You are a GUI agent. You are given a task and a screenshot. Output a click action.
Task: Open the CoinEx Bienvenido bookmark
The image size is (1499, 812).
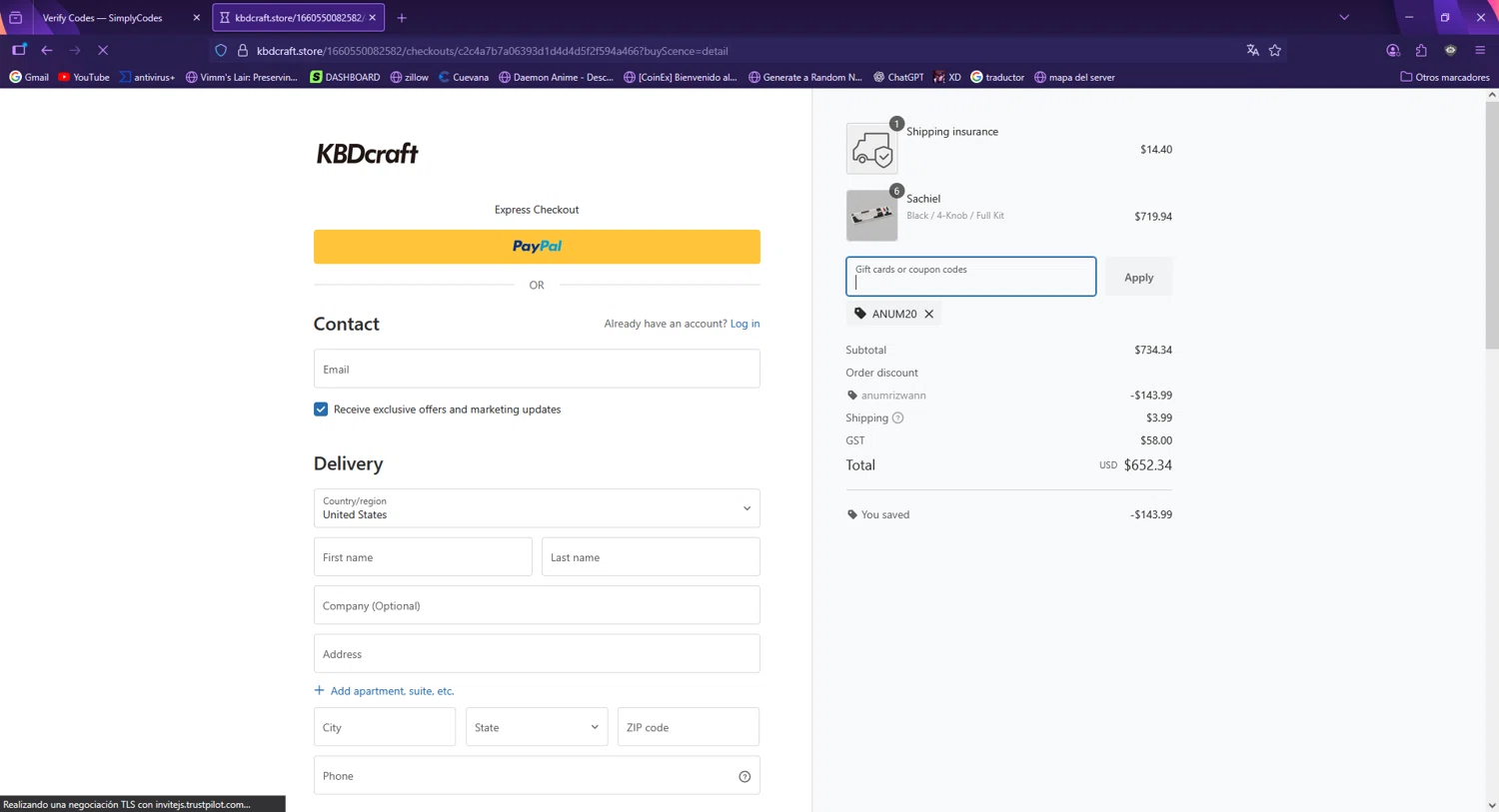[x=681, y=77]
